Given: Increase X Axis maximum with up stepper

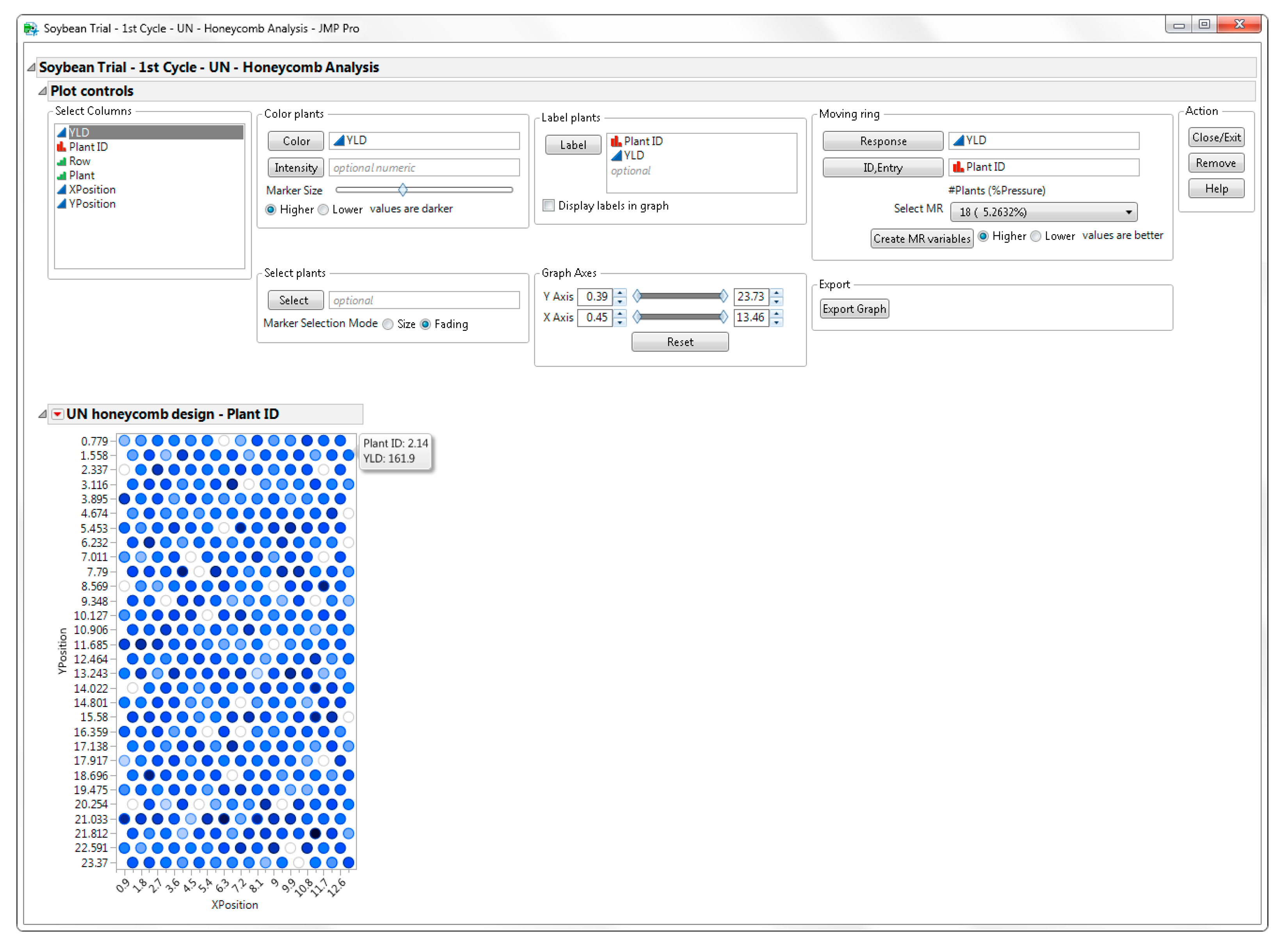Looking at the screenshot, I should tap(777, 313).
